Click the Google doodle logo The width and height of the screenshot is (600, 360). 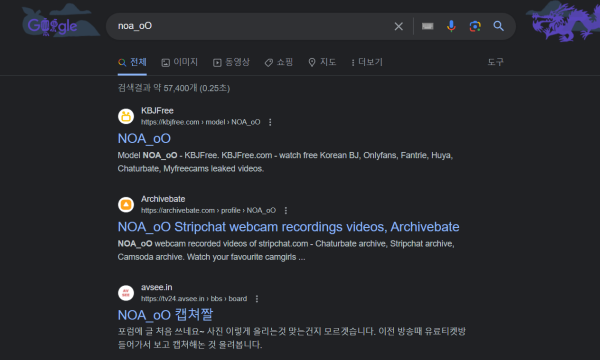tap(52, 26)
